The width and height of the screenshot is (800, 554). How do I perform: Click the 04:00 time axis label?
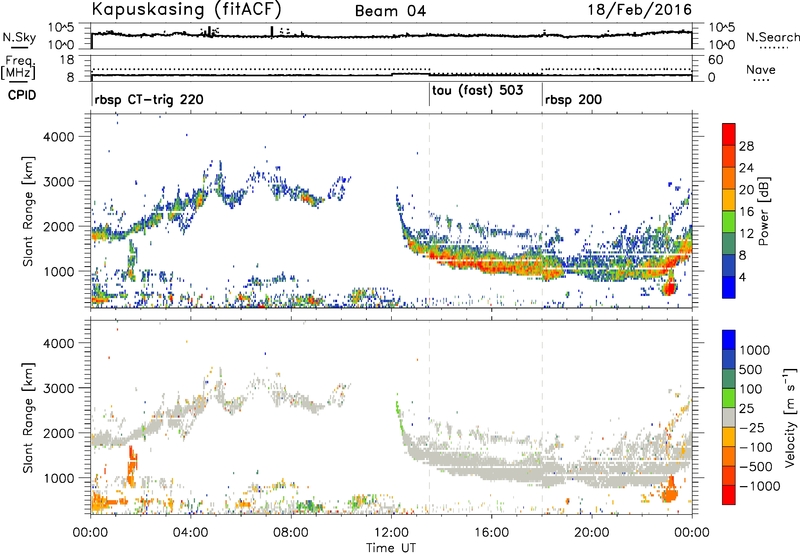pyautogui.click(x=191, y=533)
